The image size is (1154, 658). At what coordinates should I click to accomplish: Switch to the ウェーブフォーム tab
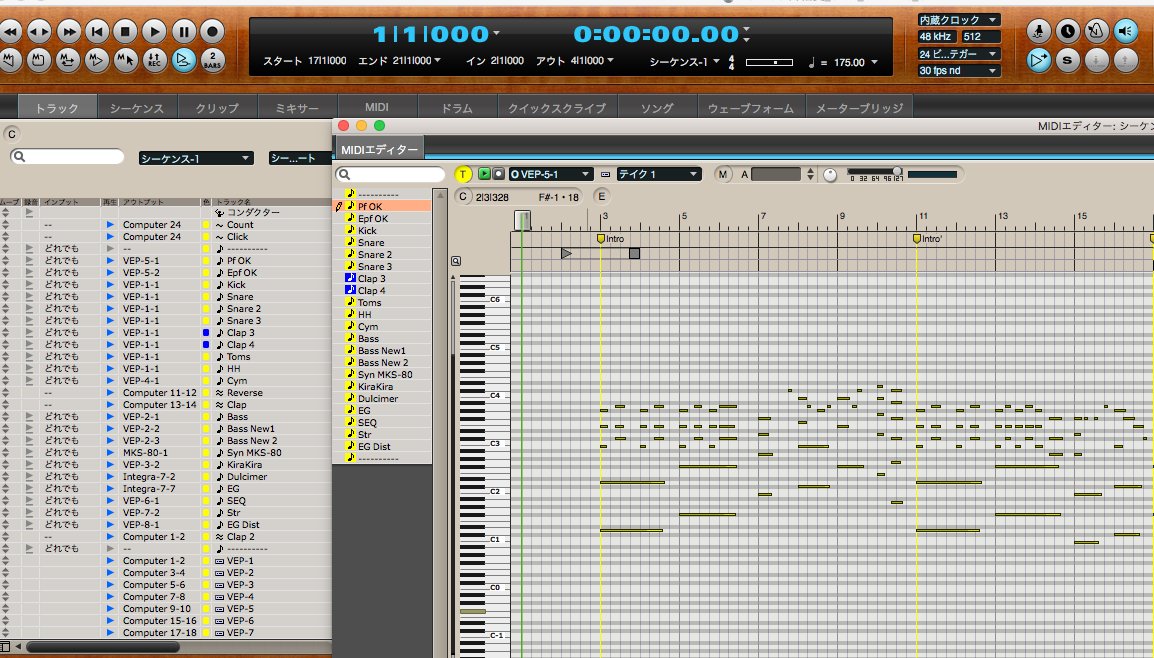751,107
